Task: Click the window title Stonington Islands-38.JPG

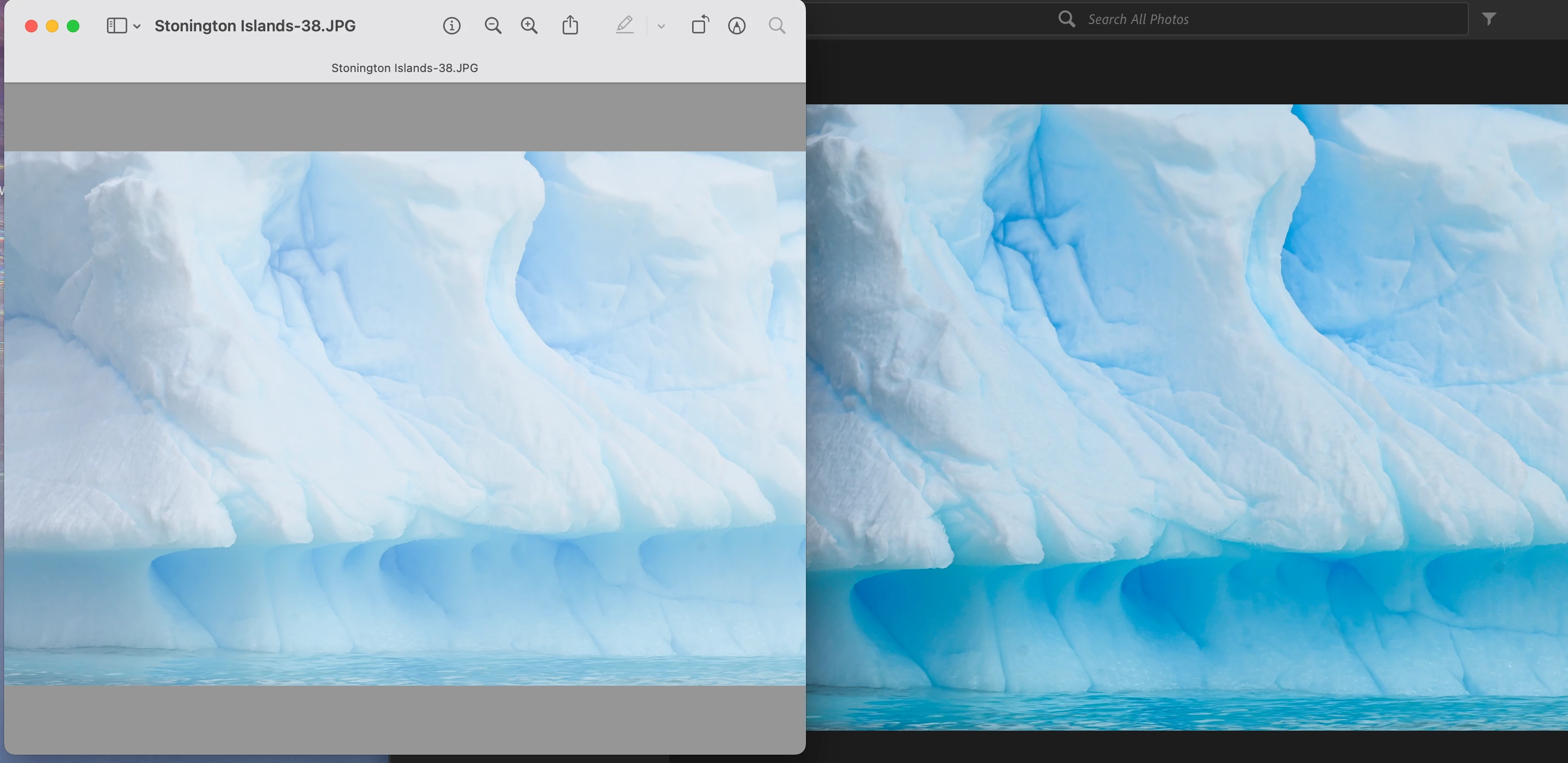Action: (x=254, y=26)
